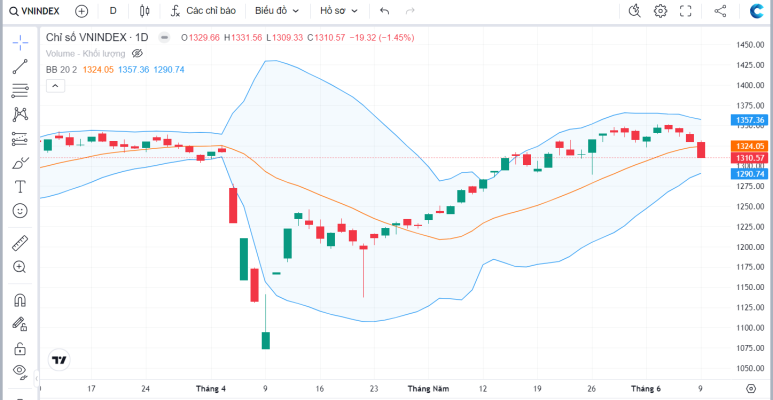Click the blue C logo icon
Viewport: 773px width, 400px height.
(756, 11)
